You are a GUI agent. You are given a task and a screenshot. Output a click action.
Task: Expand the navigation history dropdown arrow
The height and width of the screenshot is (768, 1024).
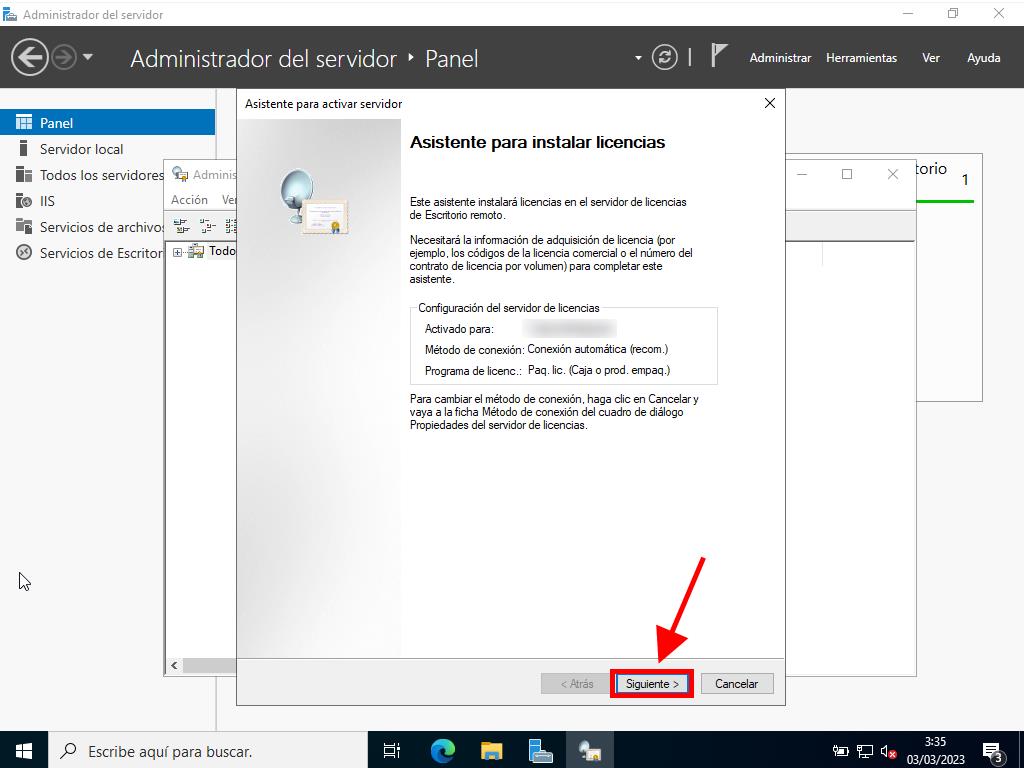point(88,57)
